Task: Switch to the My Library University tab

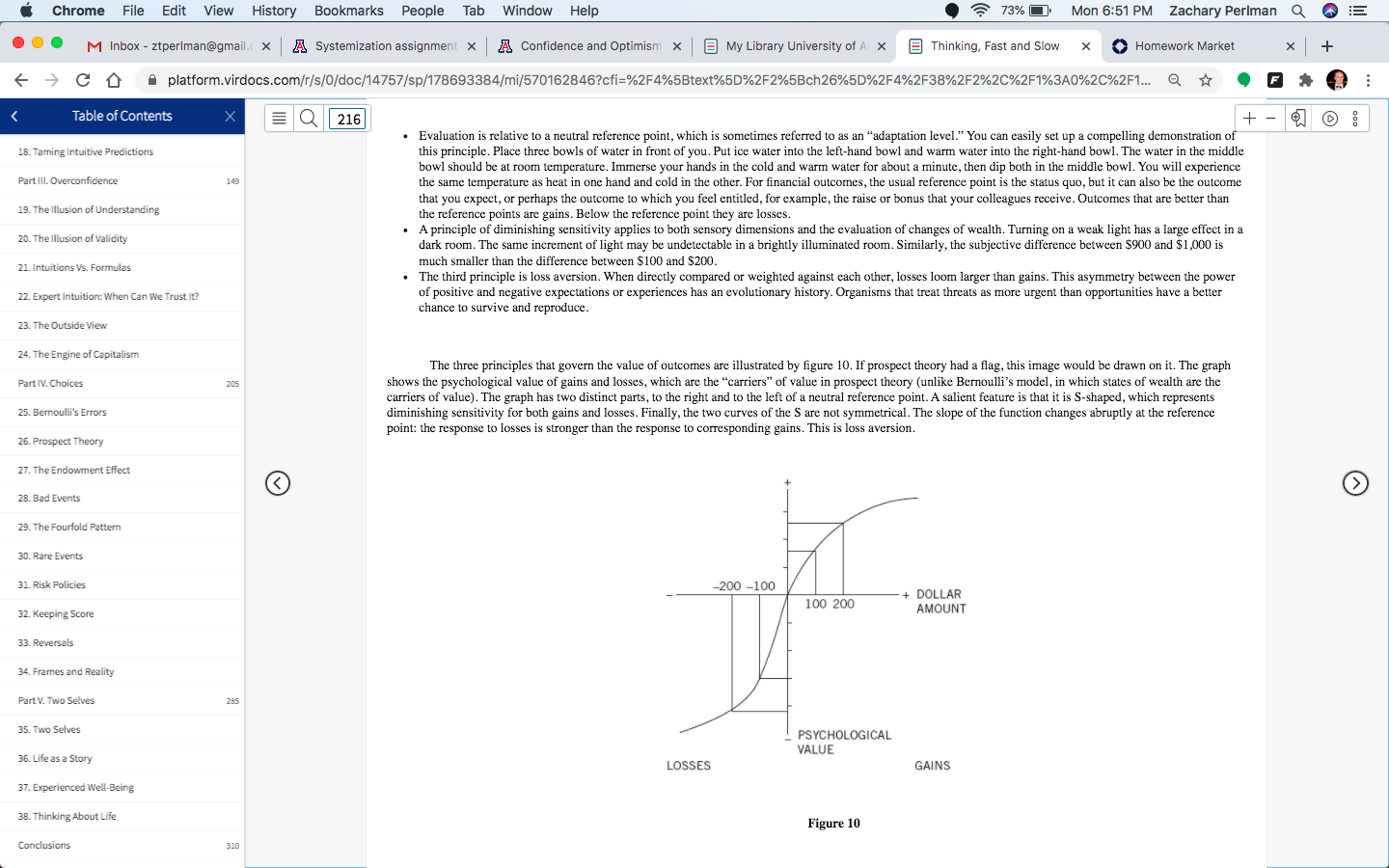Action: [x=795, y=46]
